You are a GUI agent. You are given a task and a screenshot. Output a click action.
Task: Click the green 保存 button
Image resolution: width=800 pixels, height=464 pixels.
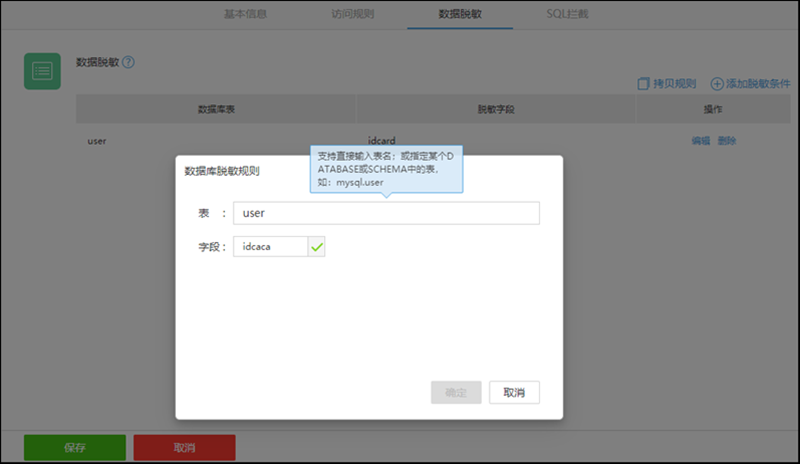(75, 447)
